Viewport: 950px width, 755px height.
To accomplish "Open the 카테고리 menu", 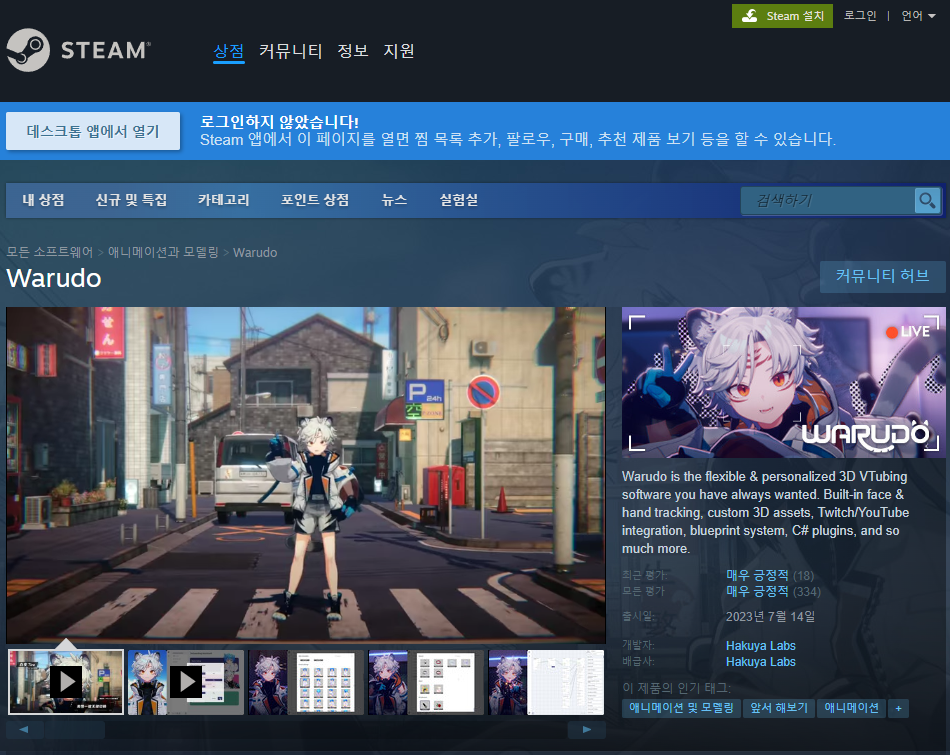I will tap(224, 200).
